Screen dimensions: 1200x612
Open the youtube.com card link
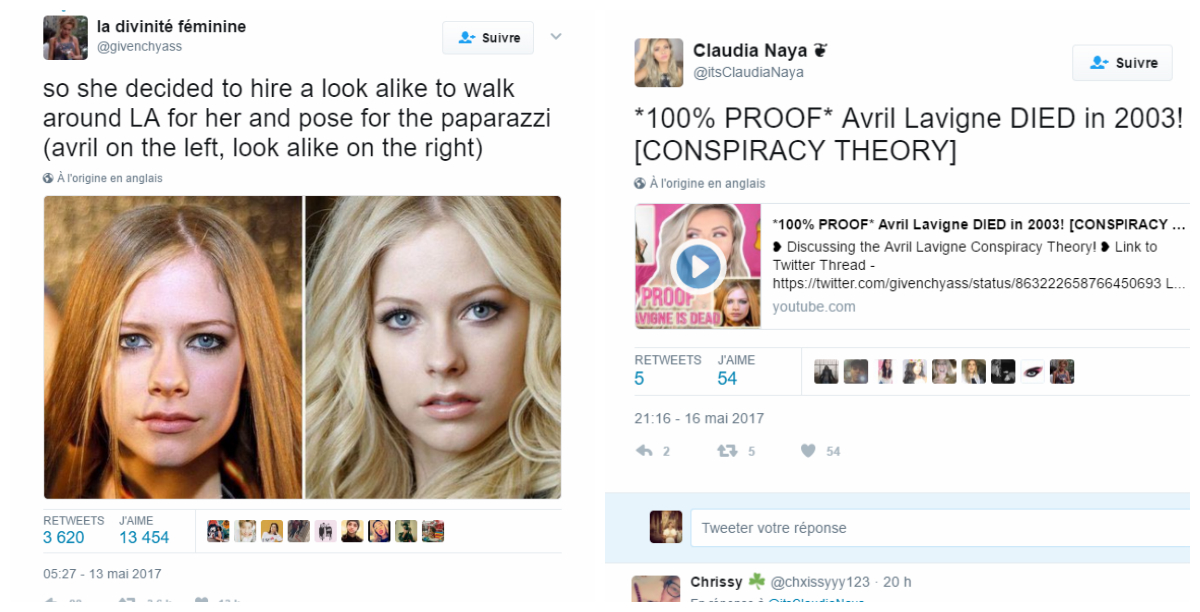pyautogui.click(x=814, y=307)
